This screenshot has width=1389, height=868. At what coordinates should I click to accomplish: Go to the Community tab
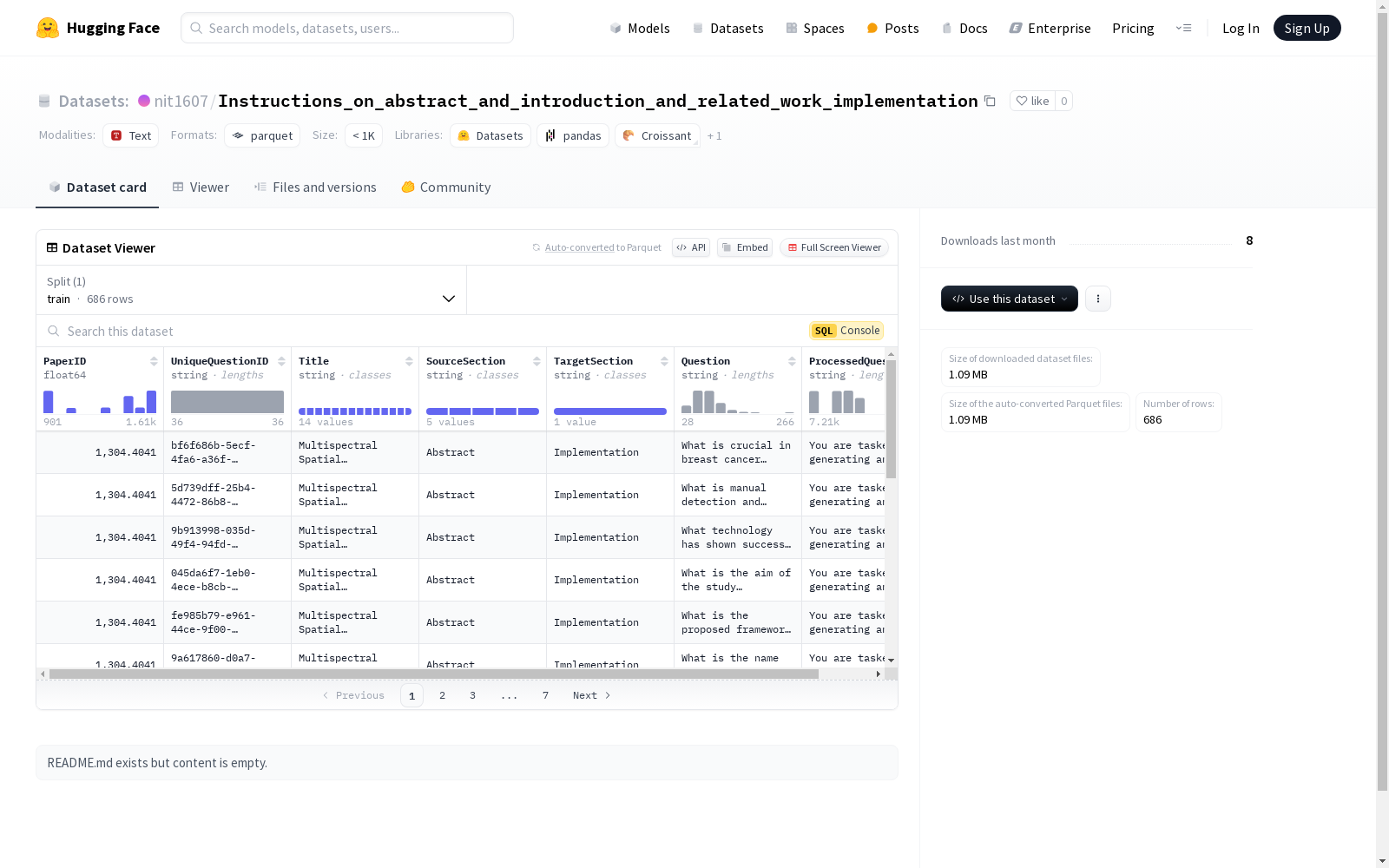(446, 187)
